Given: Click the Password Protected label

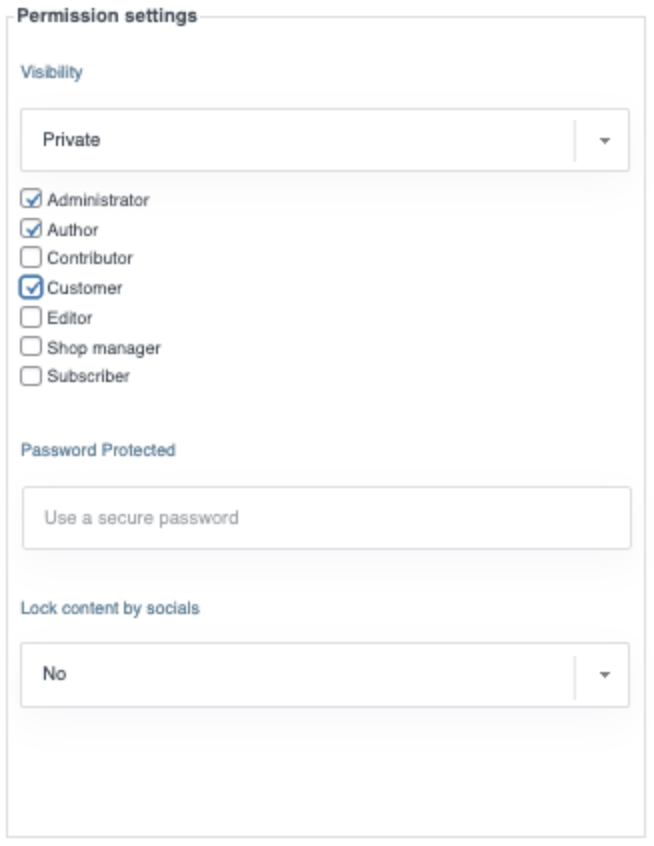Looking at the screenshot, I should click(x=98, y=450).
